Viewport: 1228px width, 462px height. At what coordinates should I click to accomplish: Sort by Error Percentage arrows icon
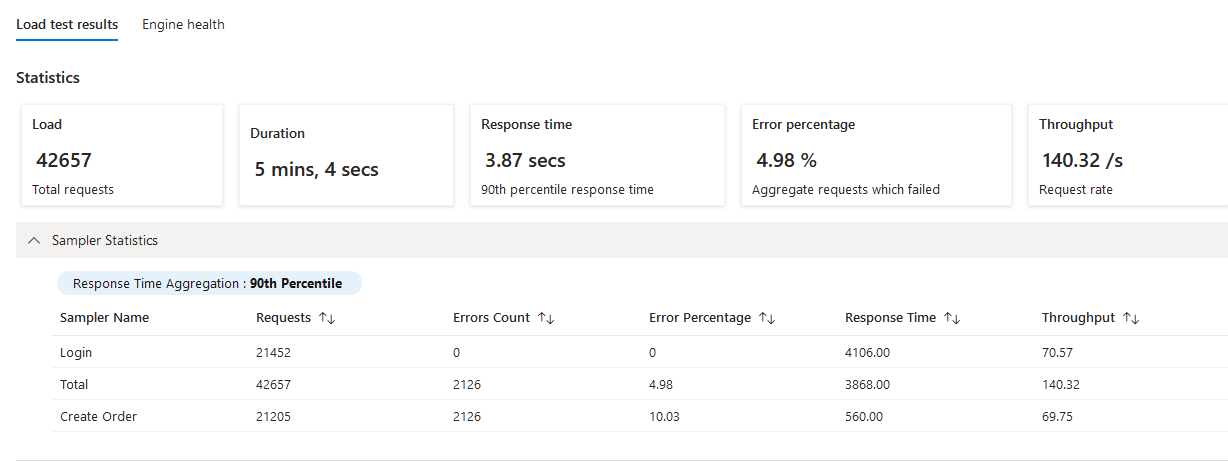767,318
